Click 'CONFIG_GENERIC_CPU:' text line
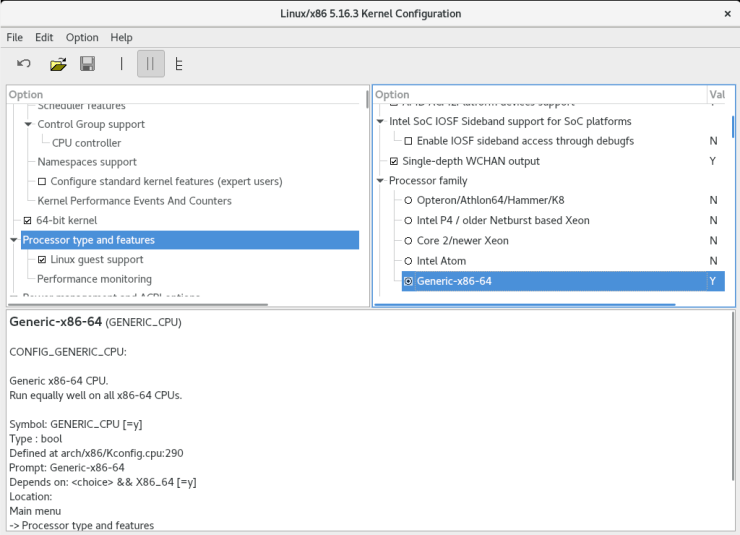This screenshot has height=535, width=740. click(68, 352)
